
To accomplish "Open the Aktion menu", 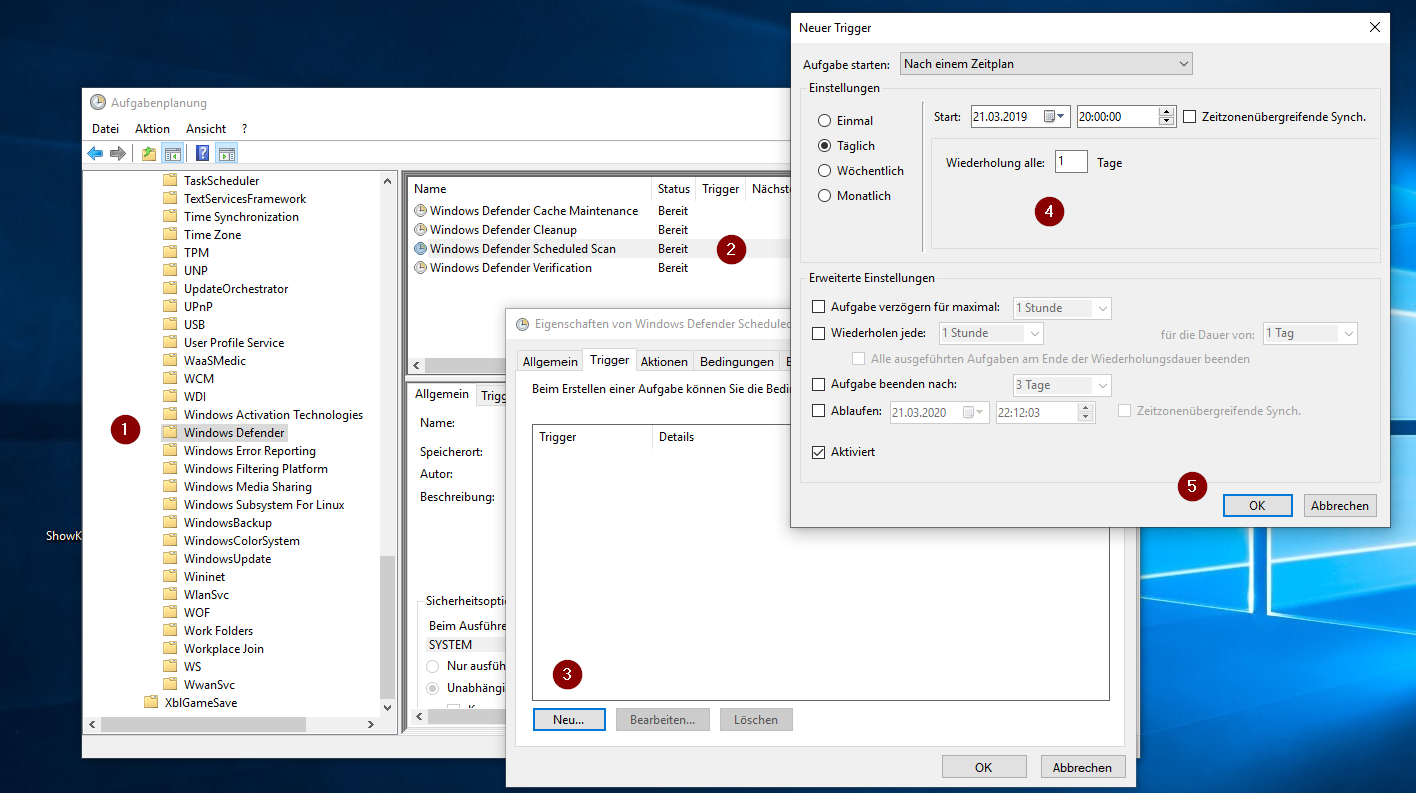I will (153, 129).
